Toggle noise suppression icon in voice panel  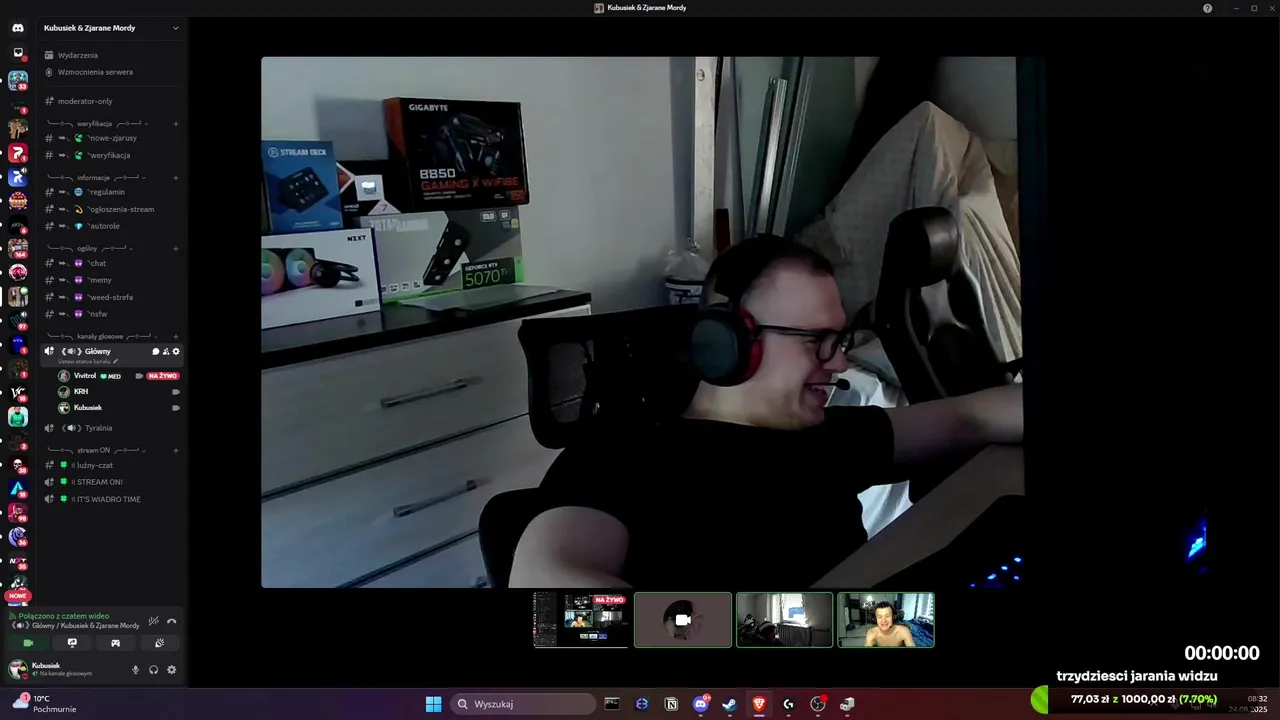(x=153, y=621)
